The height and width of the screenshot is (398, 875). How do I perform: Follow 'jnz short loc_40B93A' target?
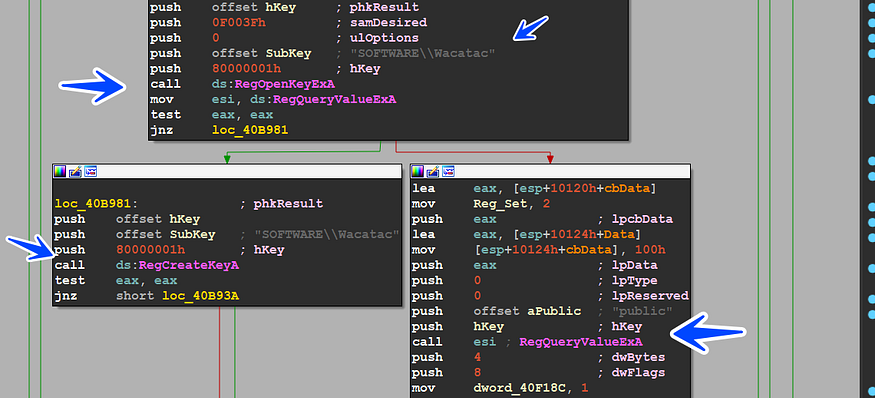(x=201, y=296)
